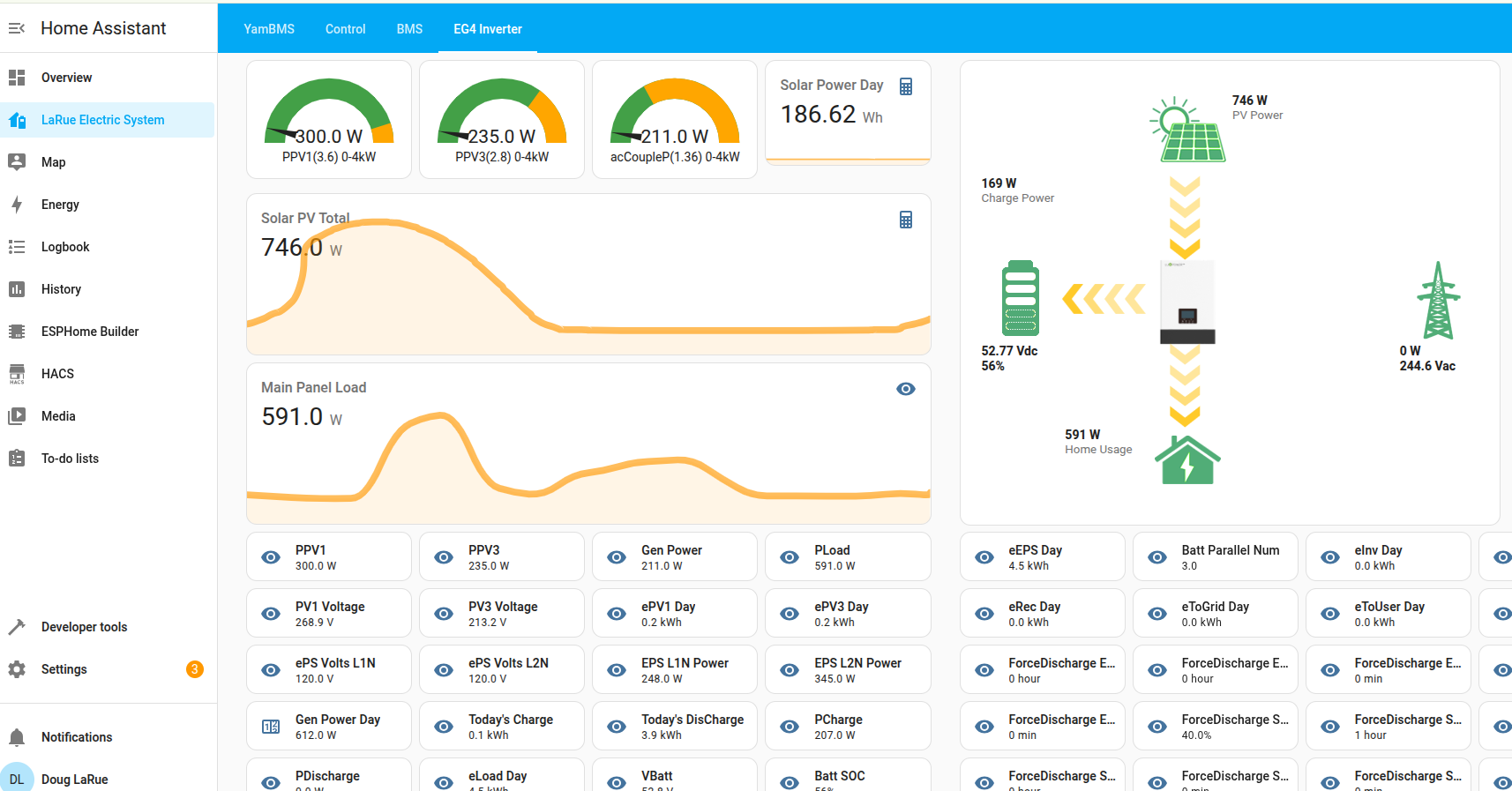Click the Home Usage house icon
Image resolution: width=1512 pixels, height=791 pixels.
point(1187,460)
